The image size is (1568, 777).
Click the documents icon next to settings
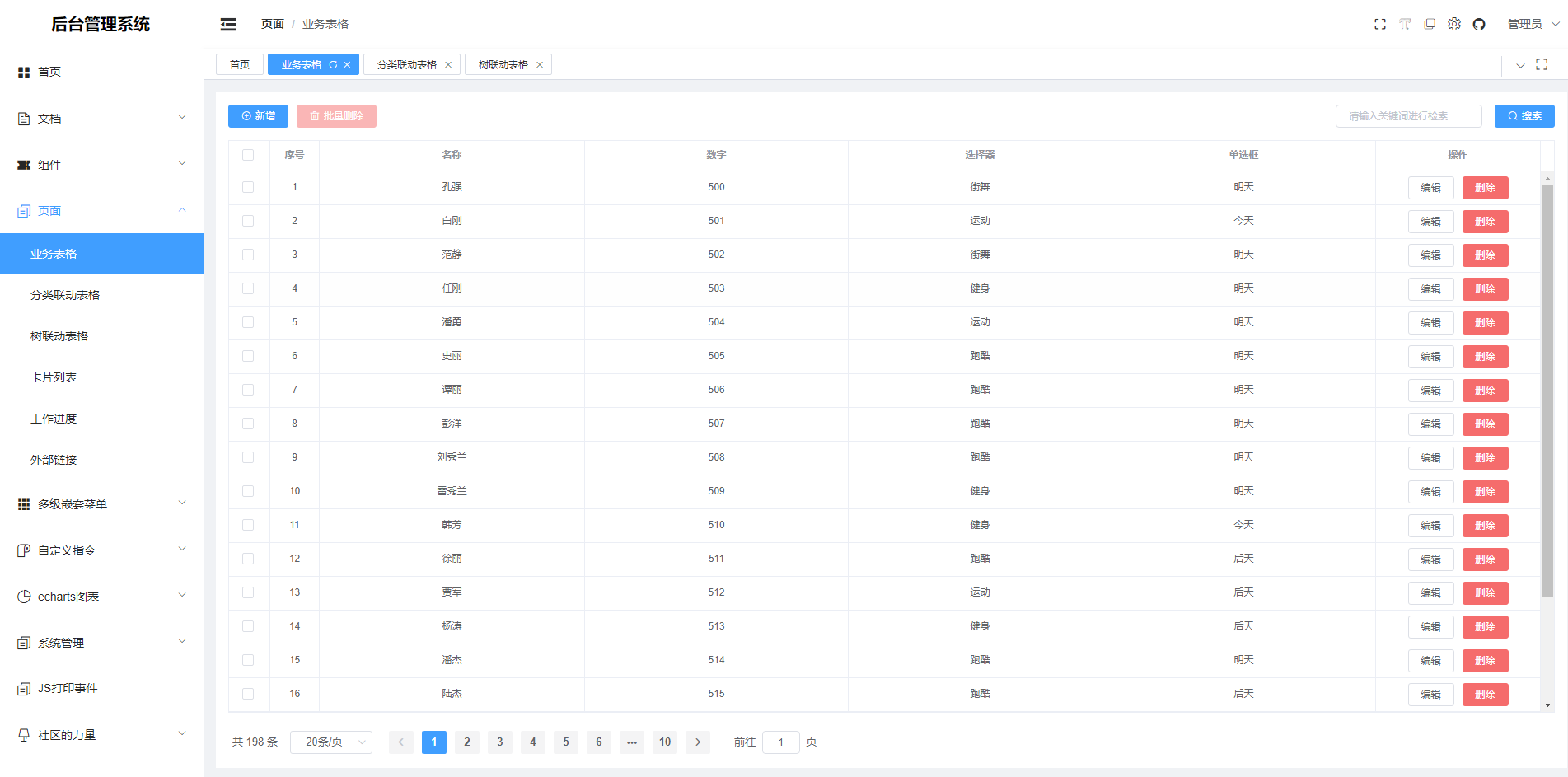1429,24
